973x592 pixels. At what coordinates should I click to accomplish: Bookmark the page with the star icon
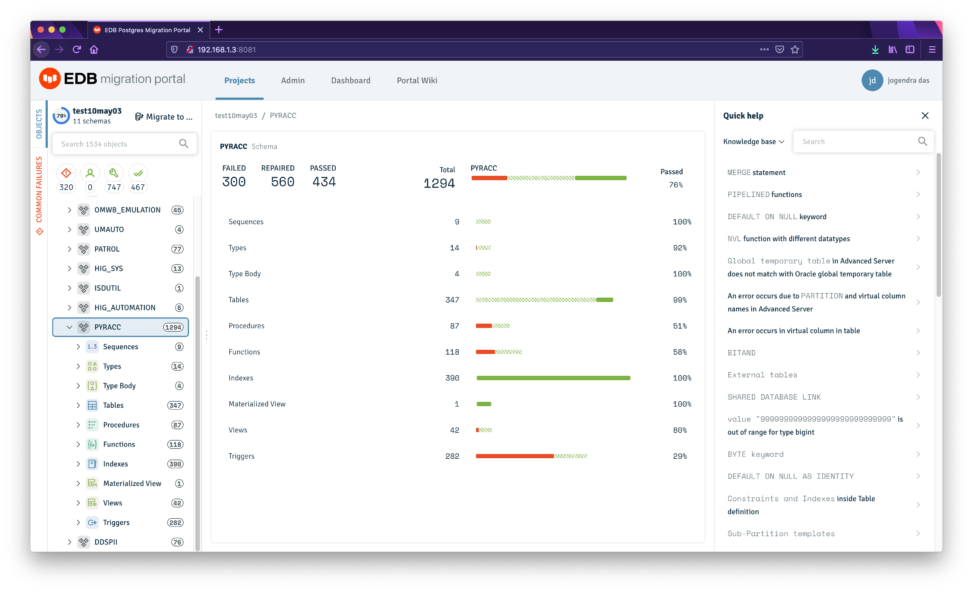(795, 50)
